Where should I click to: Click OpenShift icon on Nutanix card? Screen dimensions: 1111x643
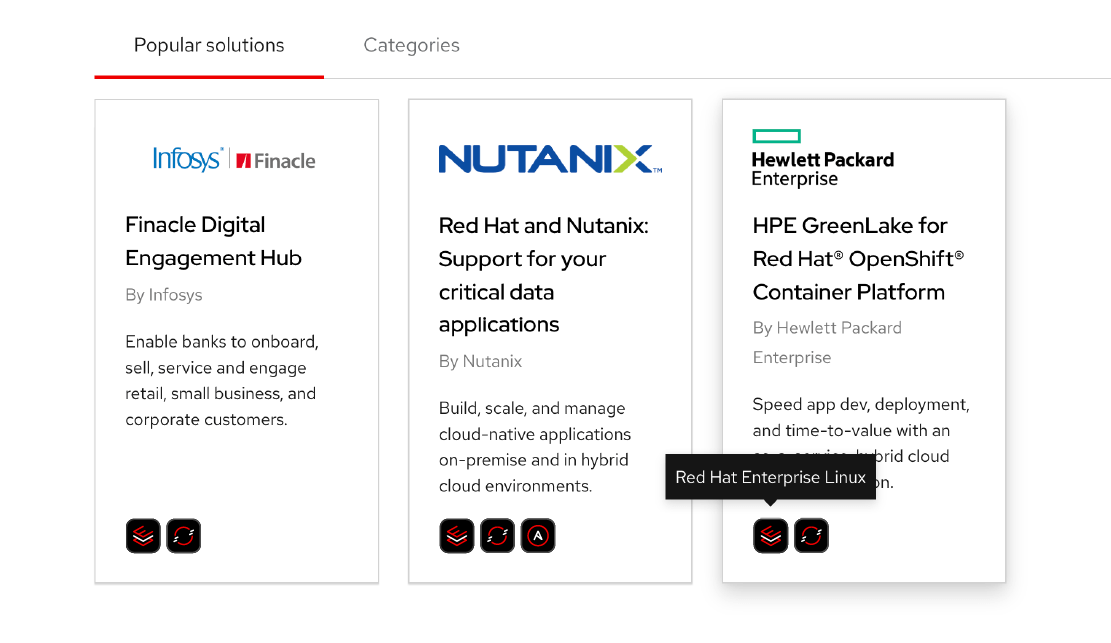497,536
